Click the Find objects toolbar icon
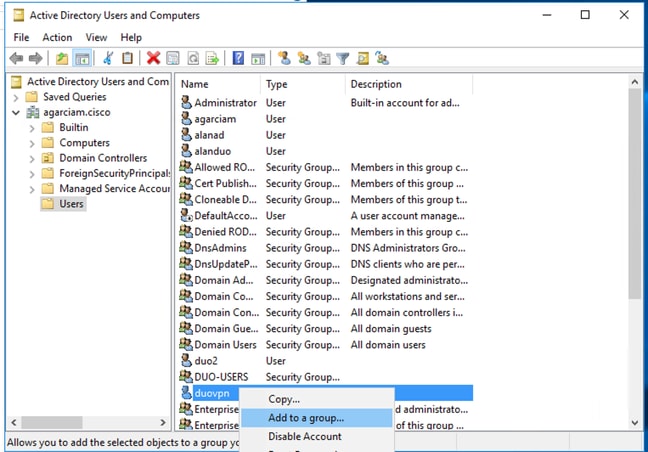 coord(362,58)
